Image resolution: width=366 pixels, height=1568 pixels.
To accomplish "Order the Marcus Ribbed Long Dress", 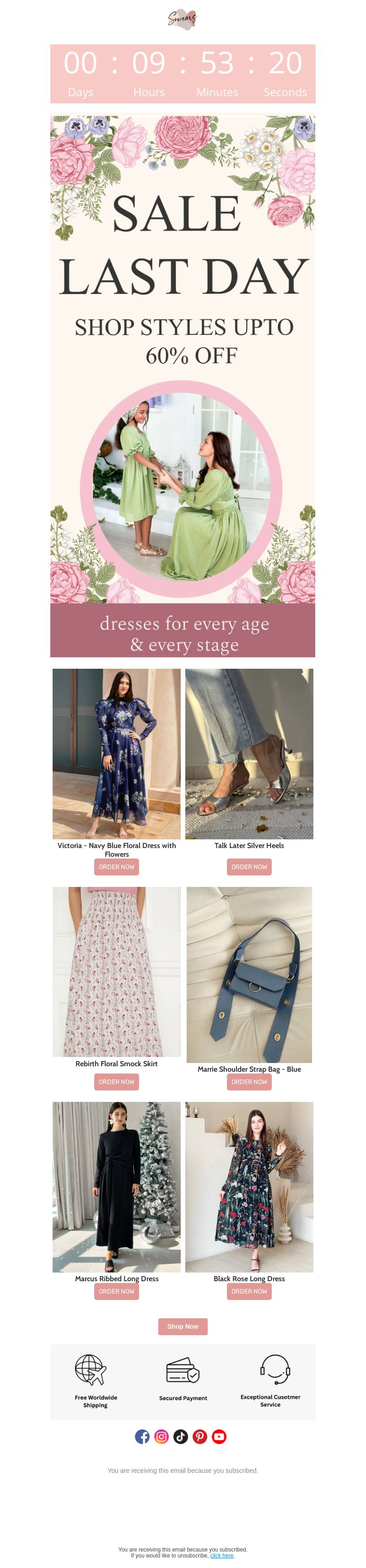I will pyautogui.click(x=116, y=1291).
